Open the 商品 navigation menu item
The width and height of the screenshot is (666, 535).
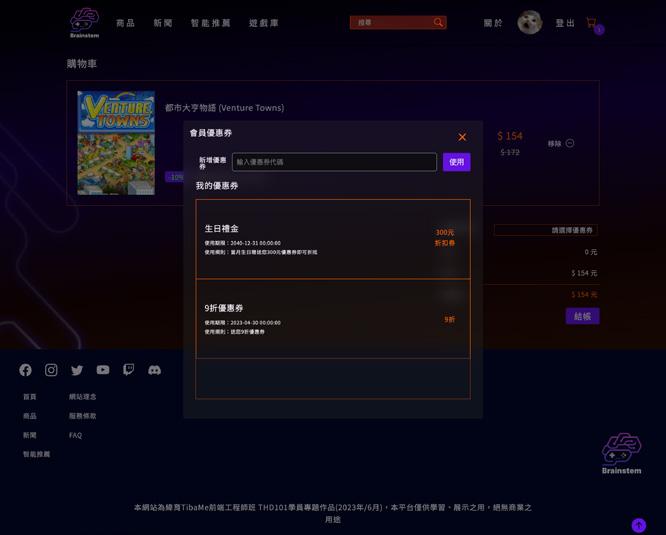coord(125,23)
